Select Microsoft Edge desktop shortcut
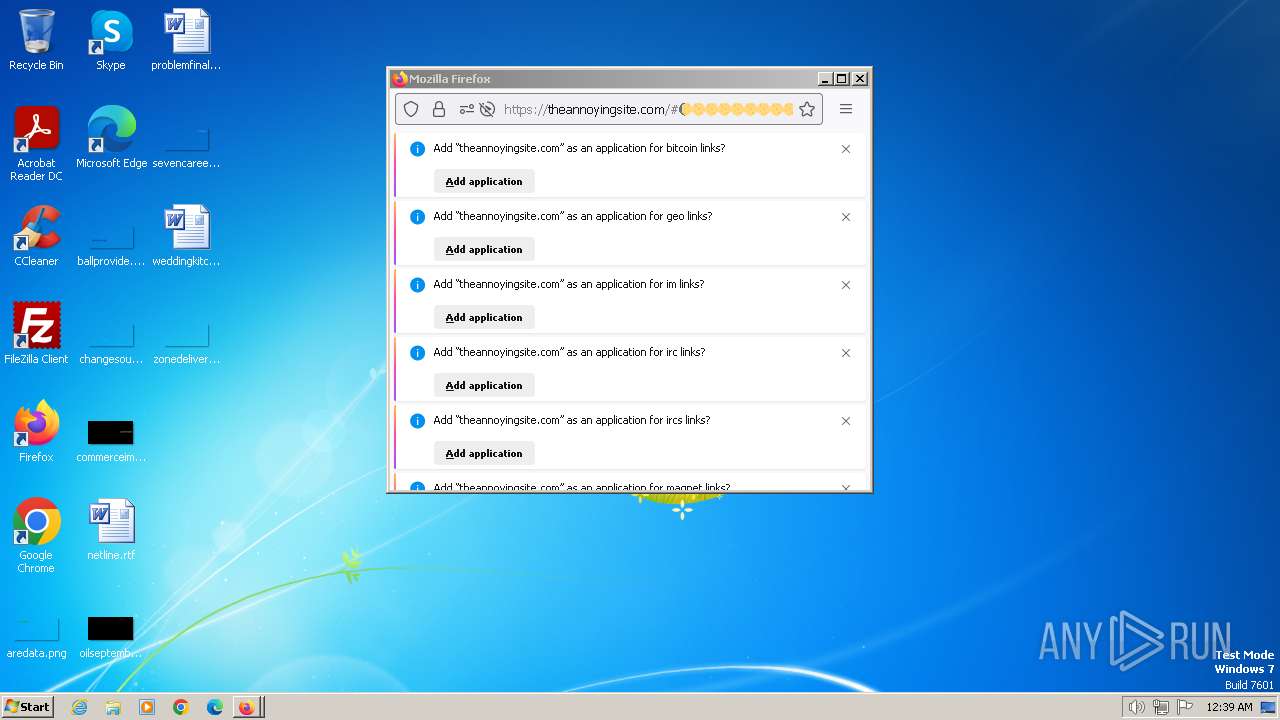Image resolution: width=1280 pixels, height=720 pixels. pyautogui.click(x=111, y=138)
